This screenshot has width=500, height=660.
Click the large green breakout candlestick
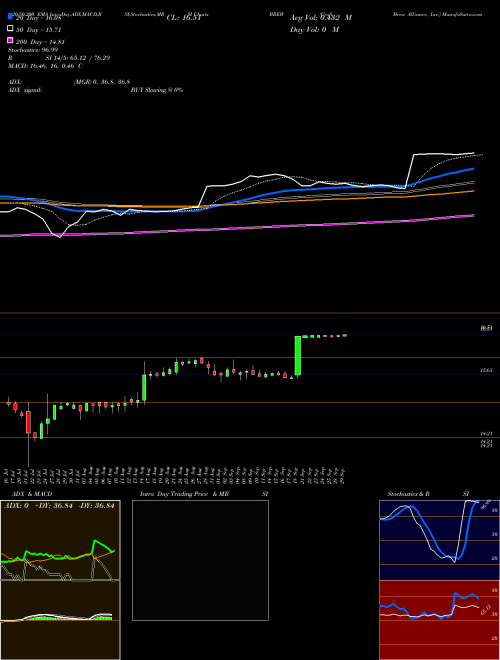[298, 356]
